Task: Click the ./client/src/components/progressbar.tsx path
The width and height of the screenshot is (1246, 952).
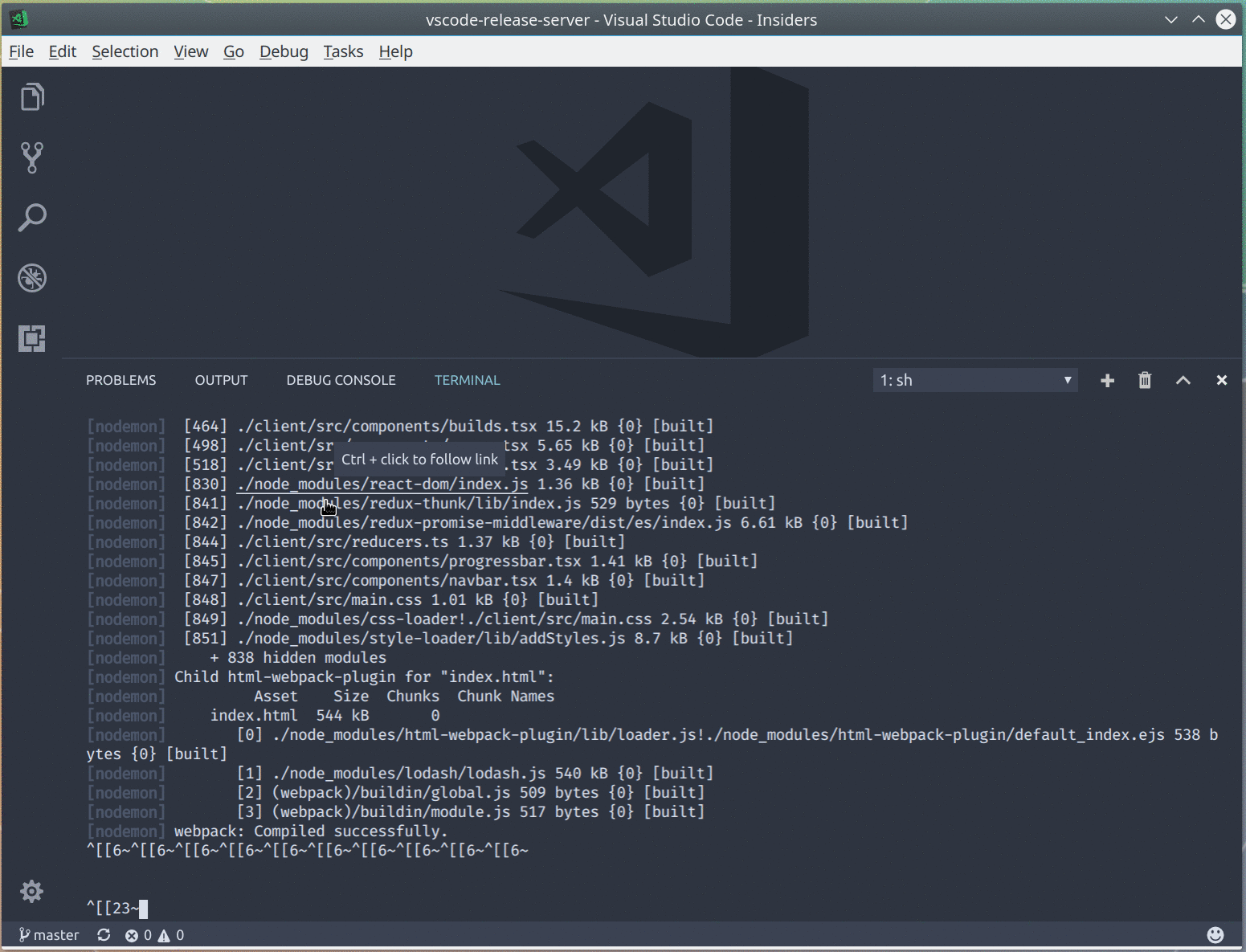Action: click(x=409, y=561)
